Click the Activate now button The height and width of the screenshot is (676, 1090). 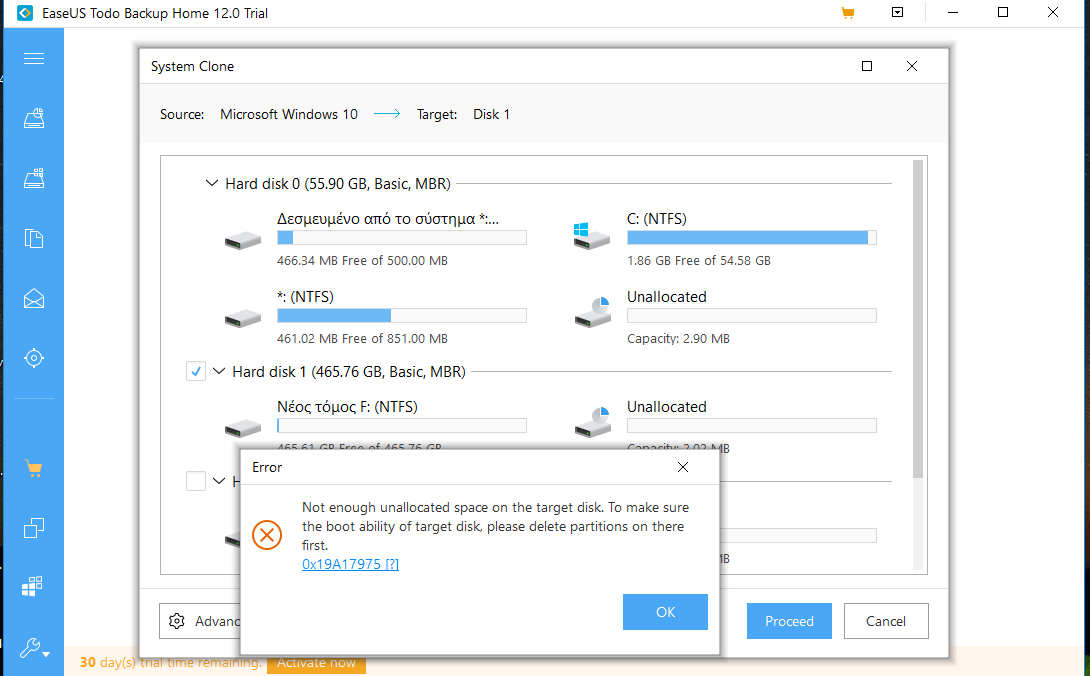[316, 663]
